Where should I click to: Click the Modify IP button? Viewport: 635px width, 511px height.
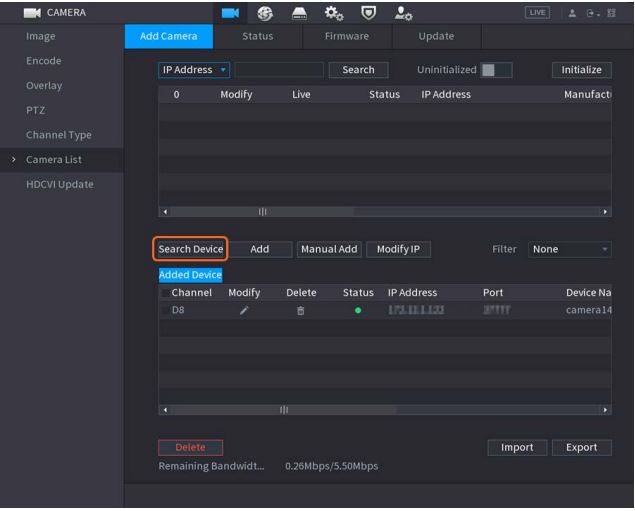[398, 249]
